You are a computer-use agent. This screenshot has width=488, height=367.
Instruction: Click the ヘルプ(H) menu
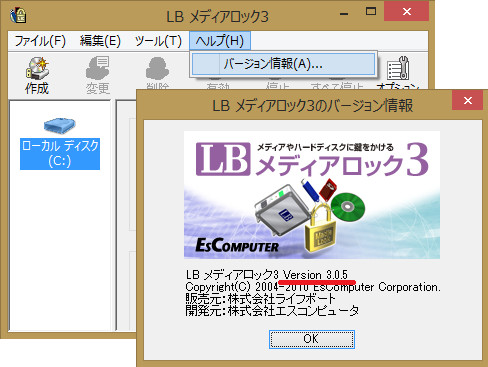(x=220, y=41)
